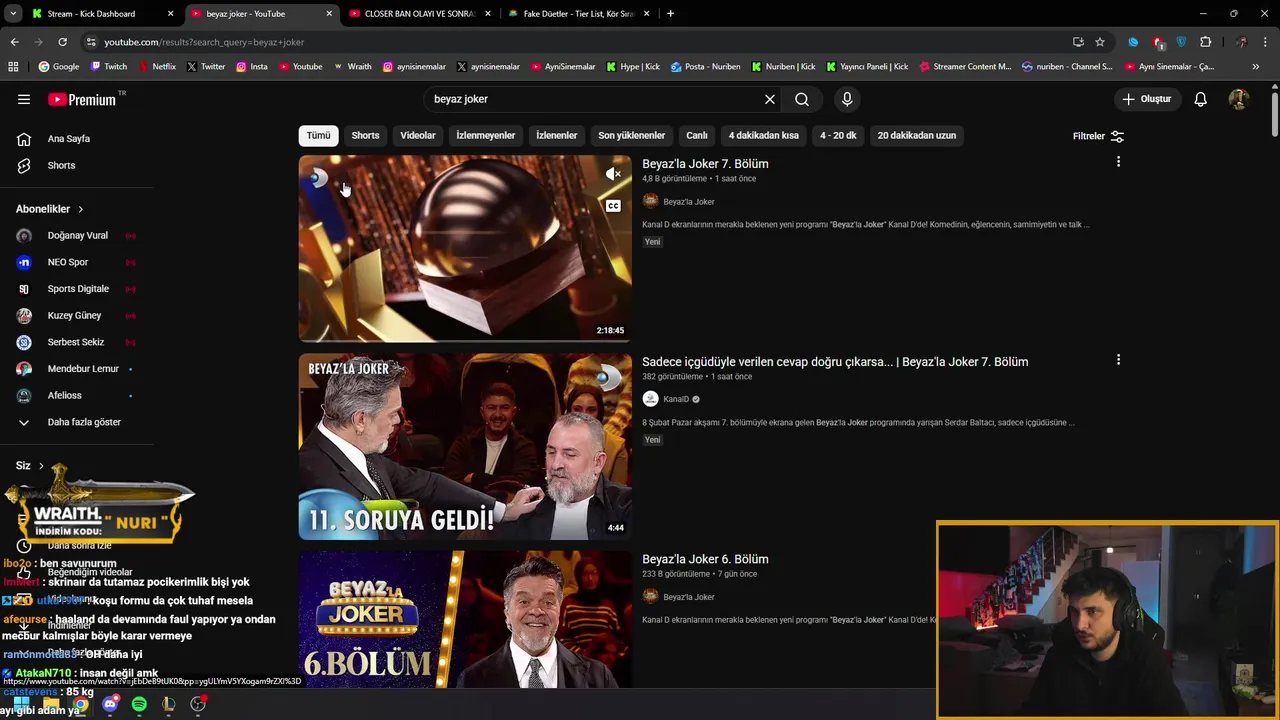Select the Tümü filter chip
The image size is (1280, 720).
point(318,135)
